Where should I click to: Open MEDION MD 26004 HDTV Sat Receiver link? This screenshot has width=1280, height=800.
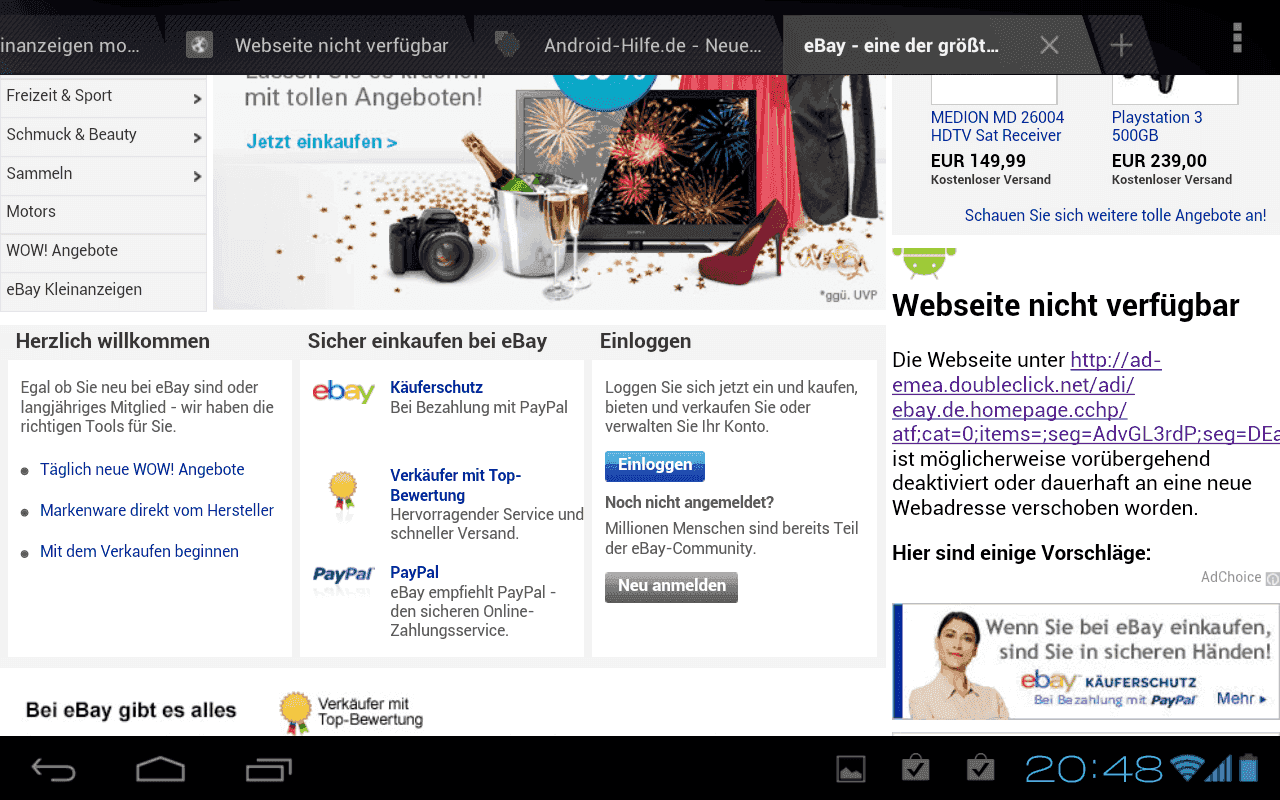(x=997, y=126)
